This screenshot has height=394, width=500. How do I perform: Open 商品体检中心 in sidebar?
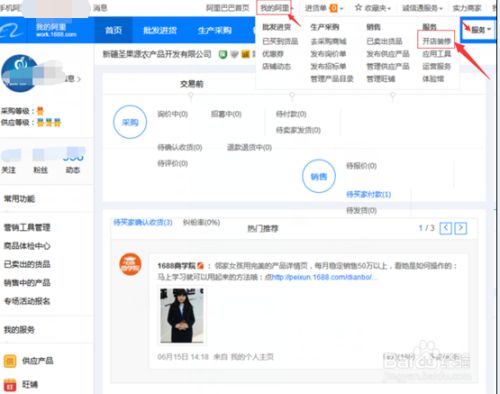27,246
